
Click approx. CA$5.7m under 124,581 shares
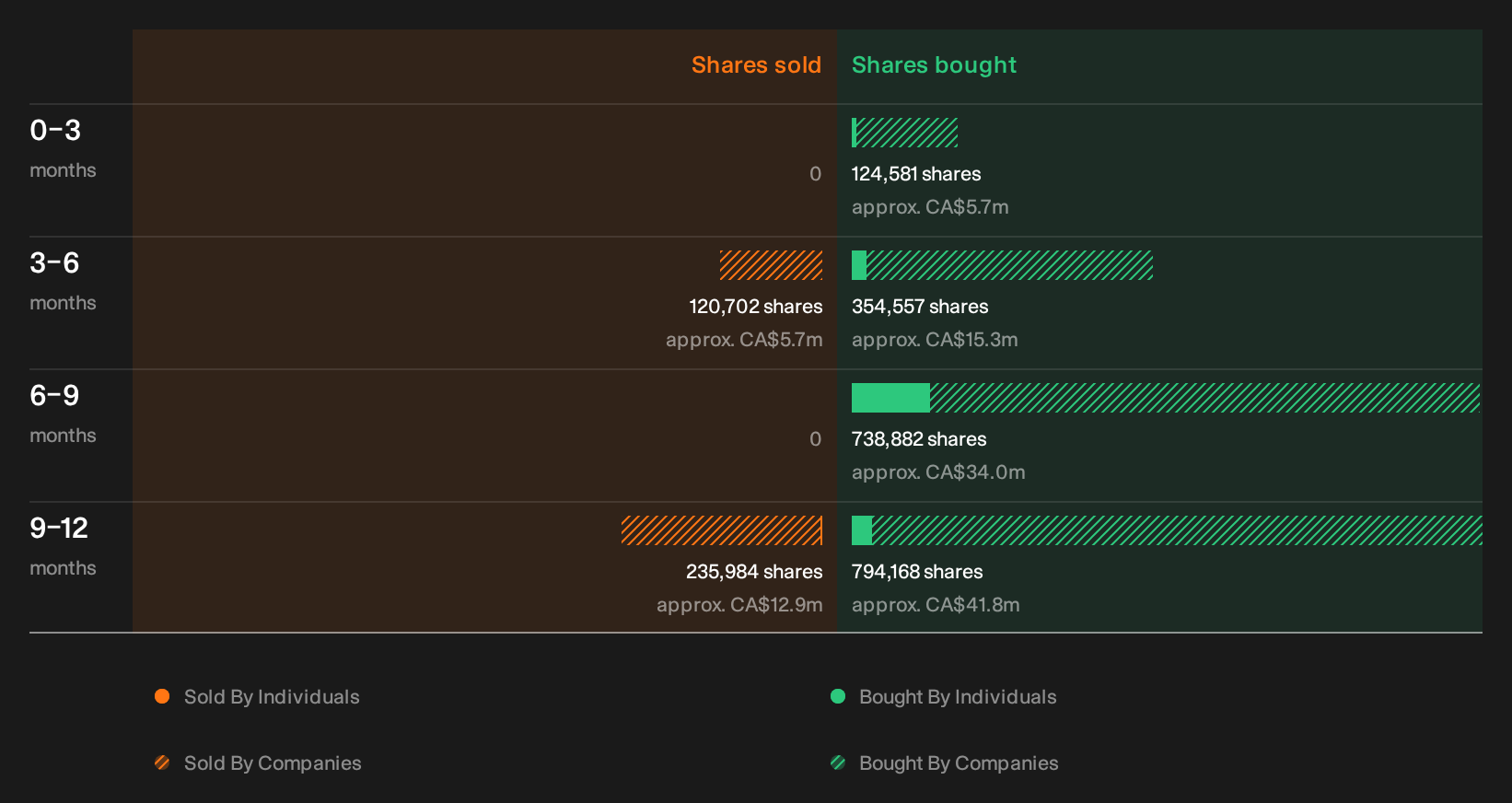[x=930, y=207]
